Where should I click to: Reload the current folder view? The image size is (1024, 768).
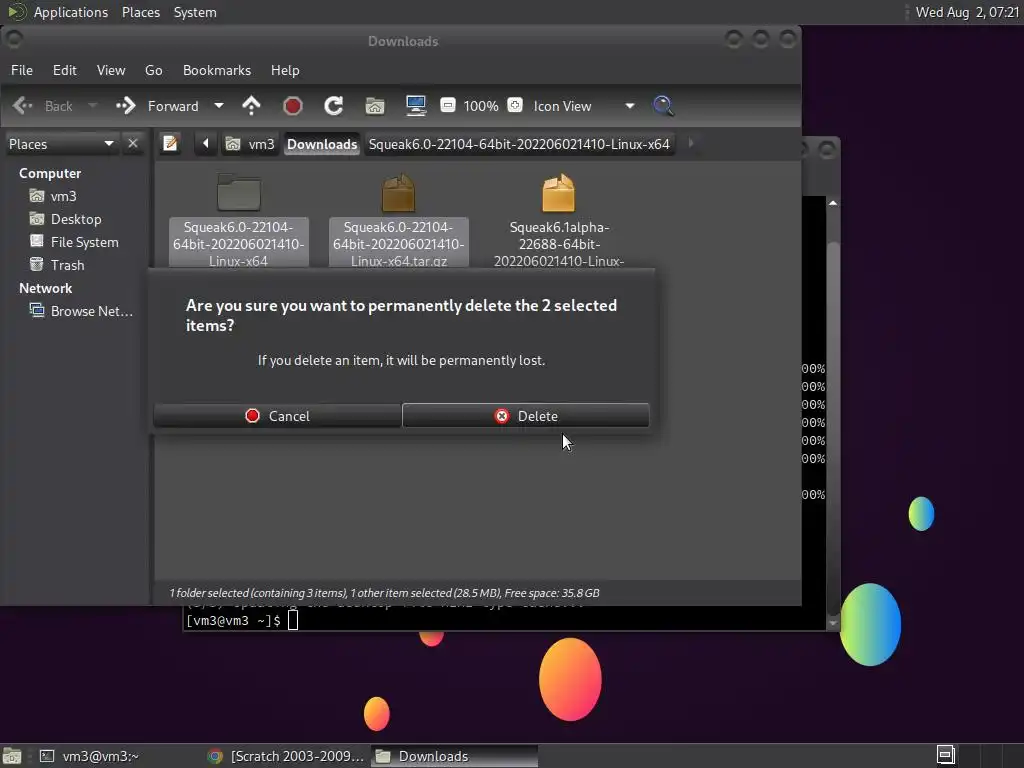pos(334,106)
